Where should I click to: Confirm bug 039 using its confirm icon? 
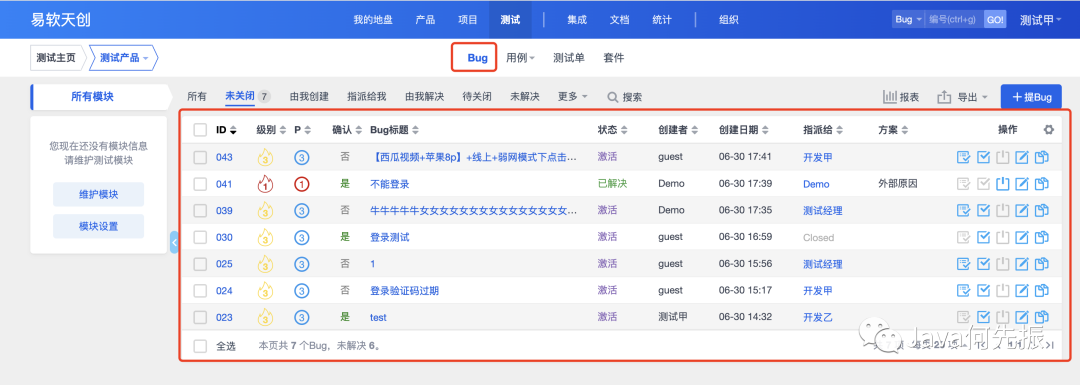click(964, 211)
